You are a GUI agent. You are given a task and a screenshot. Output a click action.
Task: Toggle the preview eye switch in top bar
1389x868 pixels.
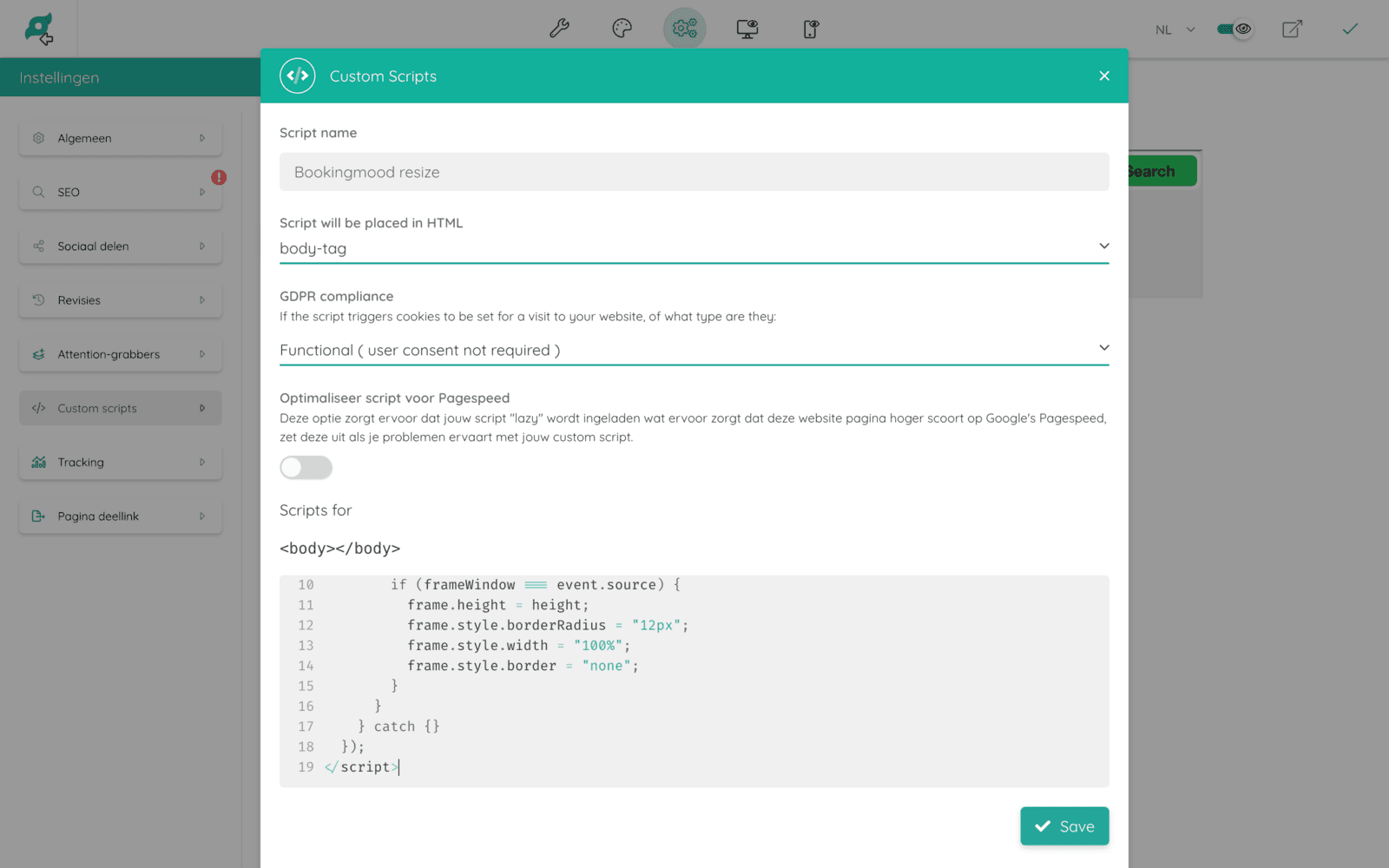point(1234,29)
